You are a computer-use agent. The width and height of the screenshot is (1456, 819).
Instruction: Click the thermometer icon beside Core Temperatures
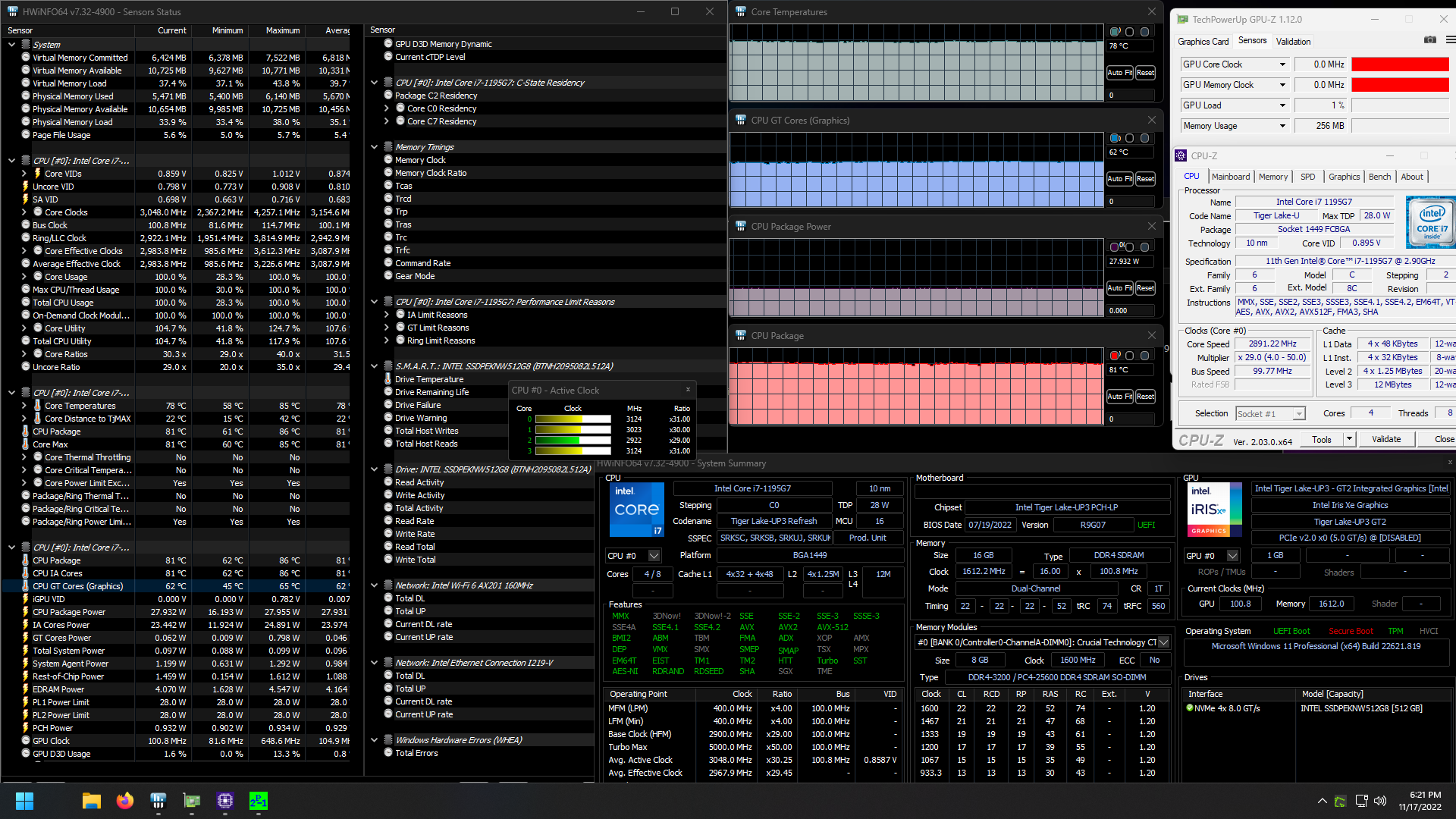38,406
